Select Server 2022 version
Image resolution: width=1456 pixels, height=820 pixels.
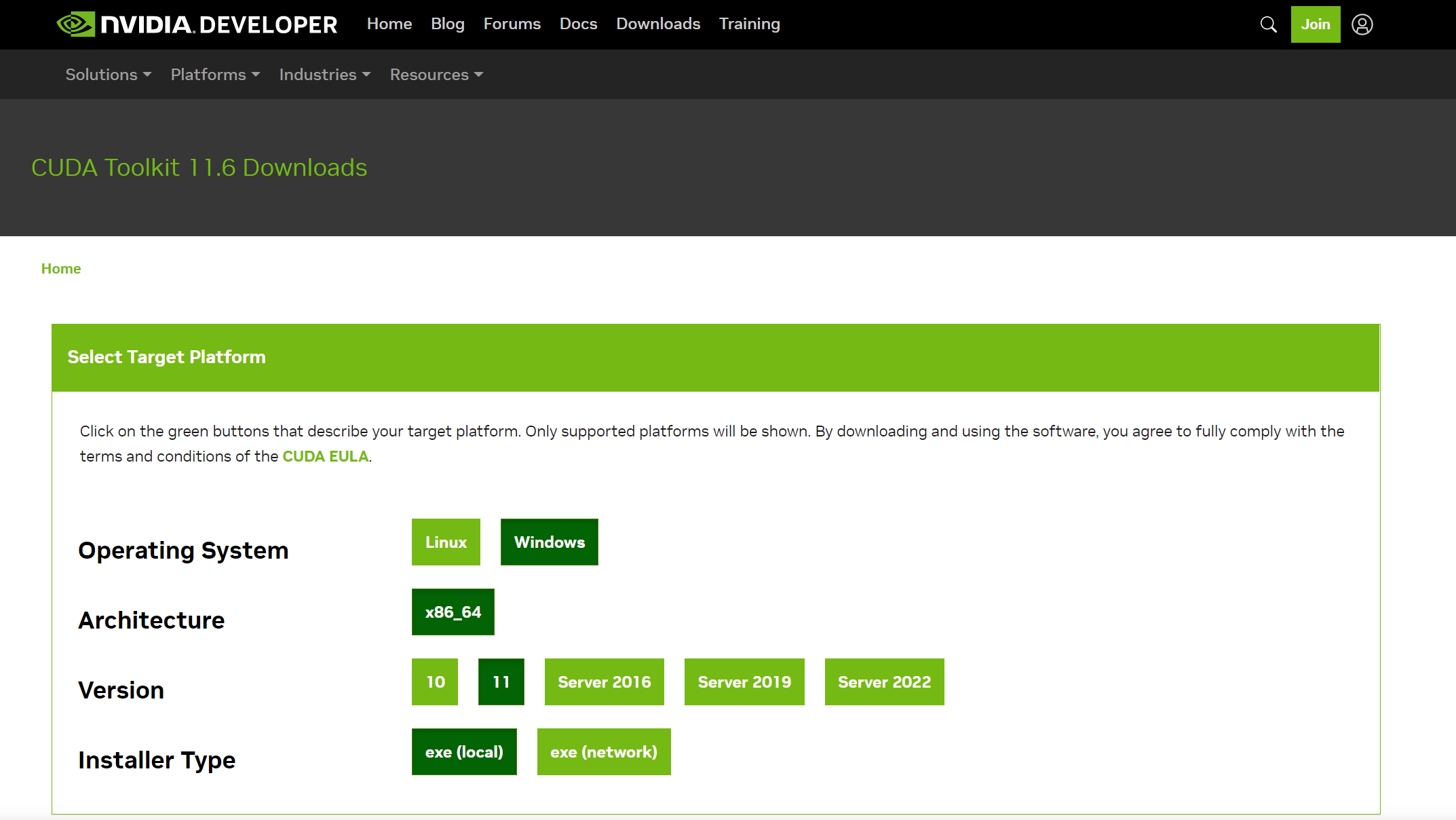885,682
